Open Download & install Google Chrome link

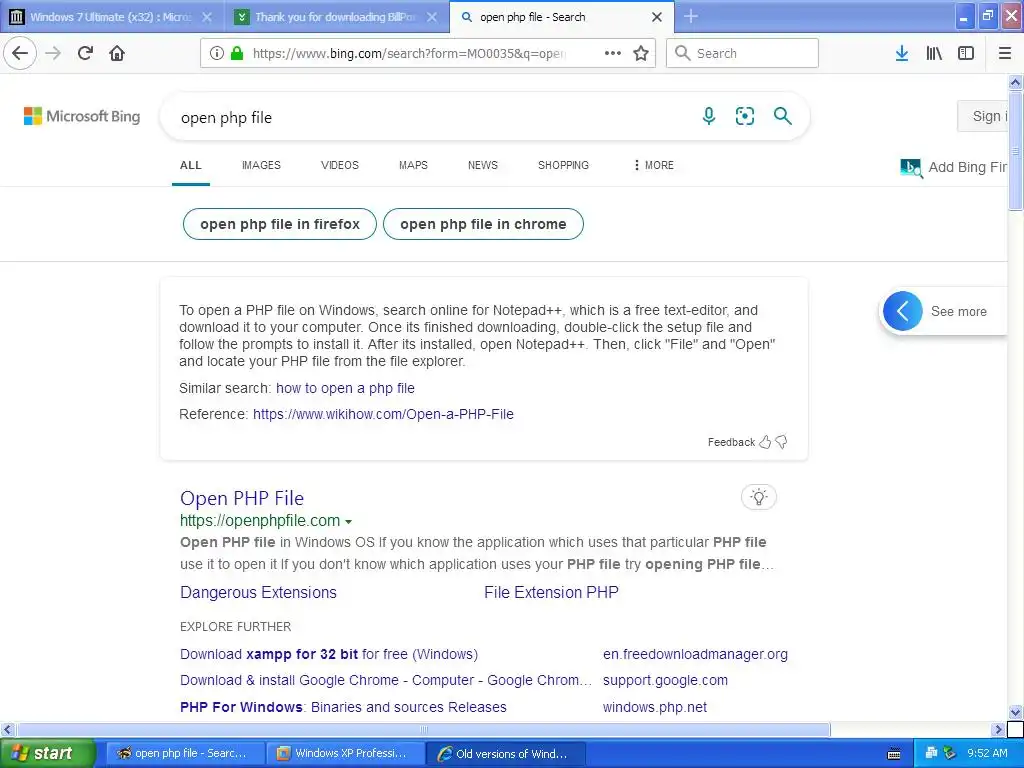(x=386, y=680)
